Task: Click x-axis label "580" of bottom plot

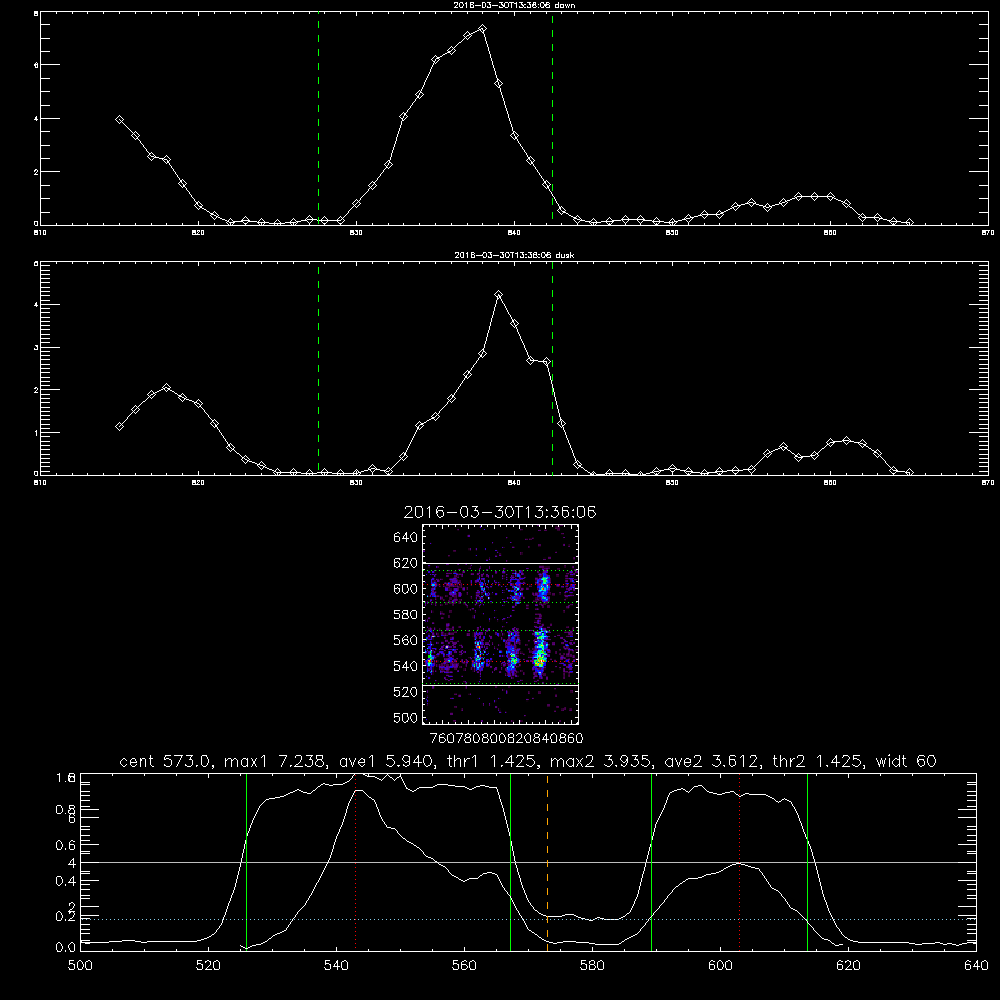Action: [x=592, y=966]
